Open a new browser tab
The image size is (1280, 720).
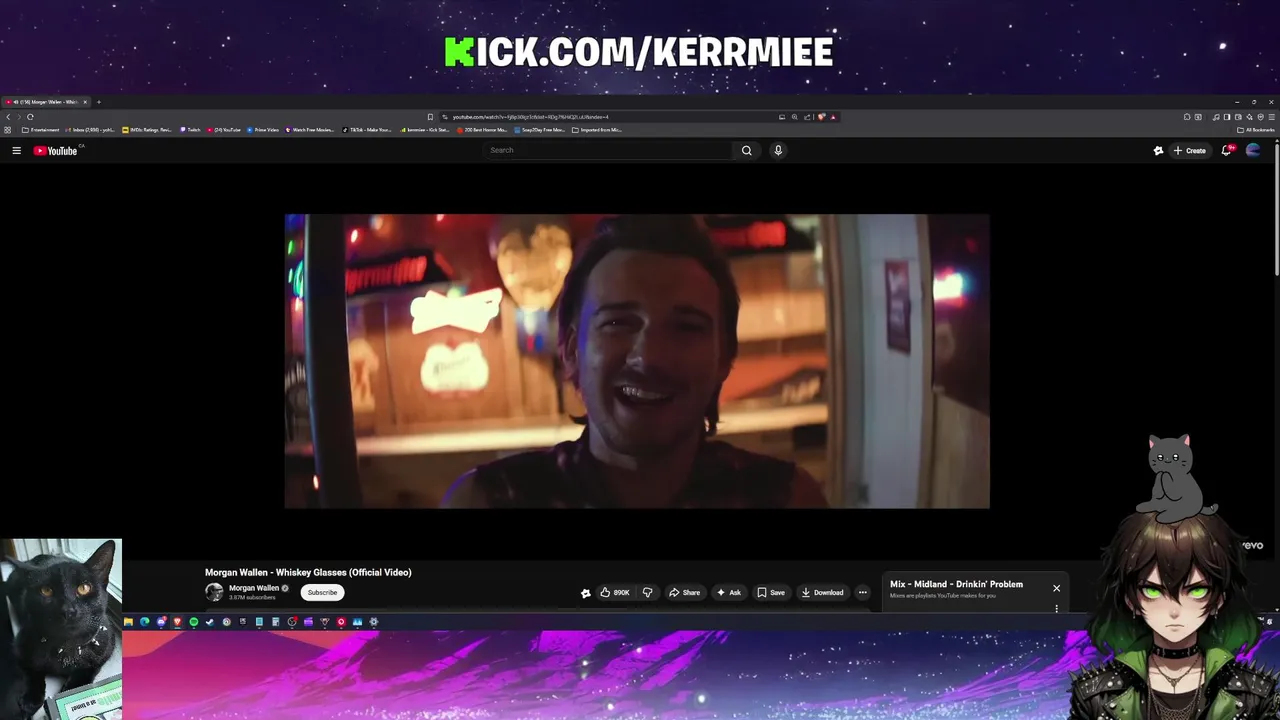(98, 102)
